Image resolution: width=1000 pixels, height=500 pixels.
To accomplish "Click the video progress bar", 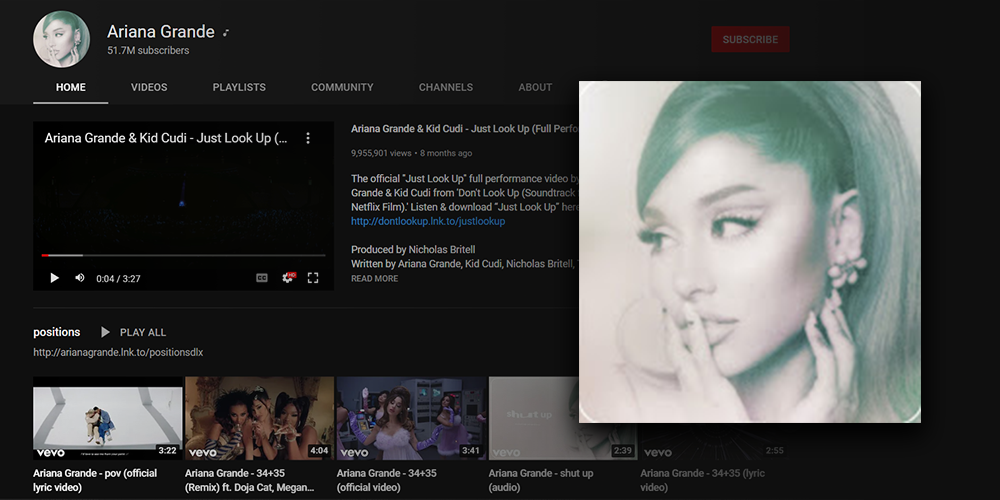I will tap(183, 255).
